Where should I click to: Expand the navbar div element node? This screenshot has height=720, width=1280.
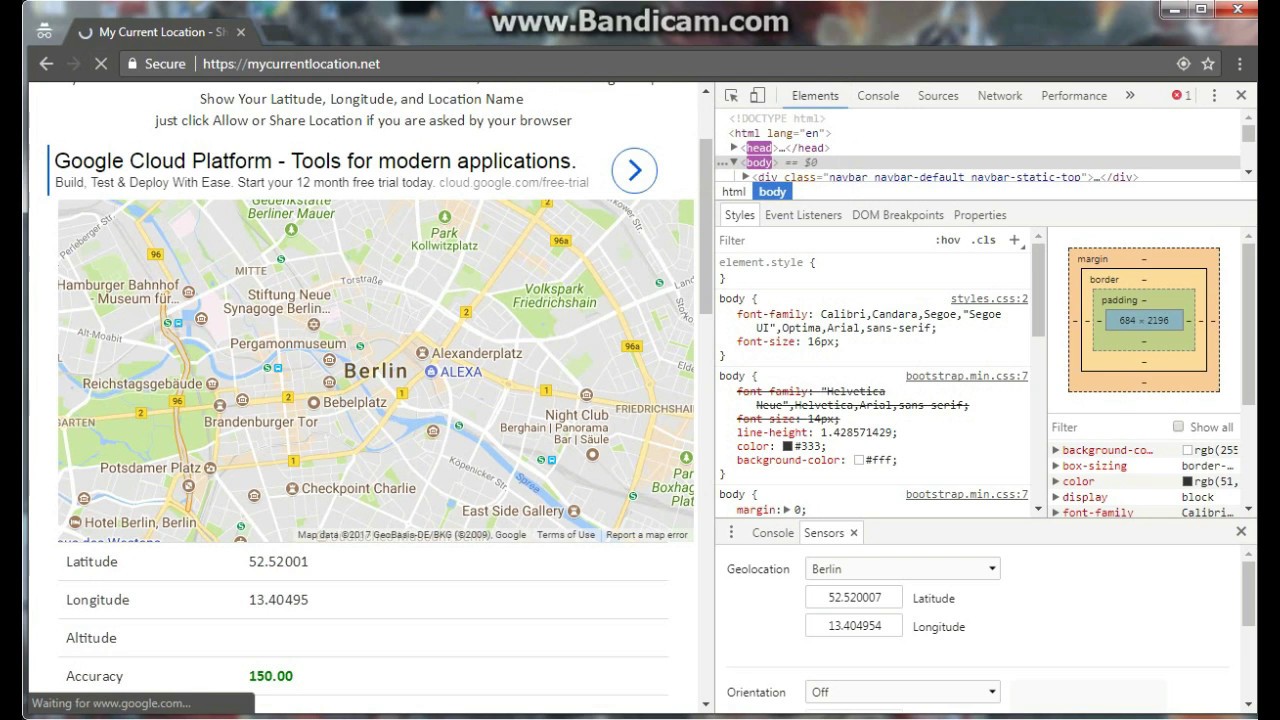point(746,177)
